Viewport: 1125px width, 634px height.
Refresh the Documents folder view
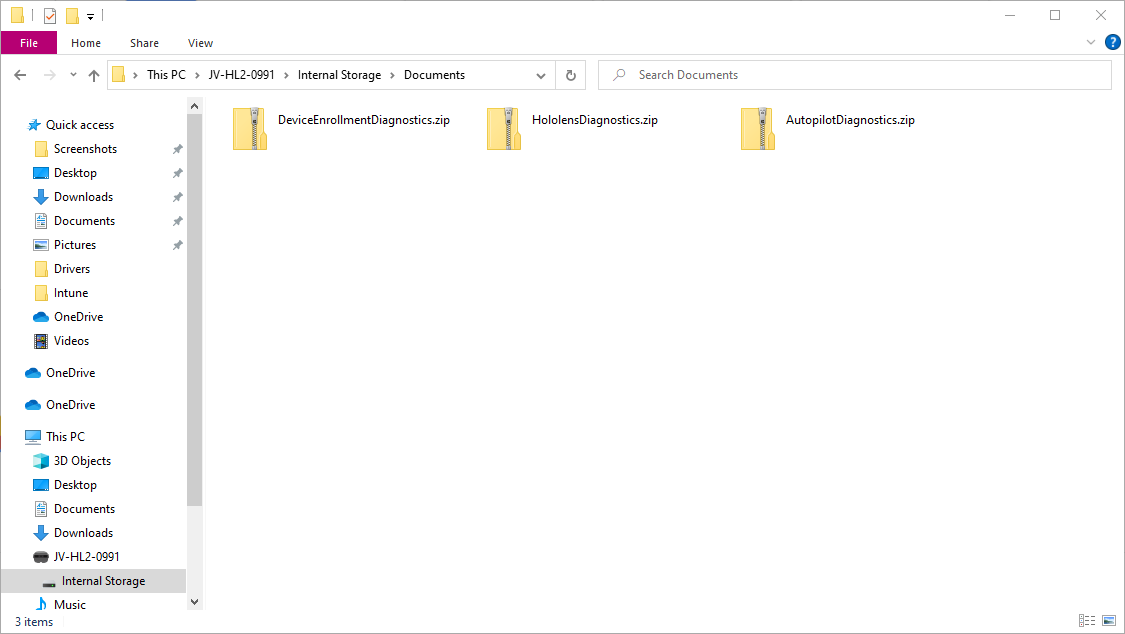tap(571, 75)
